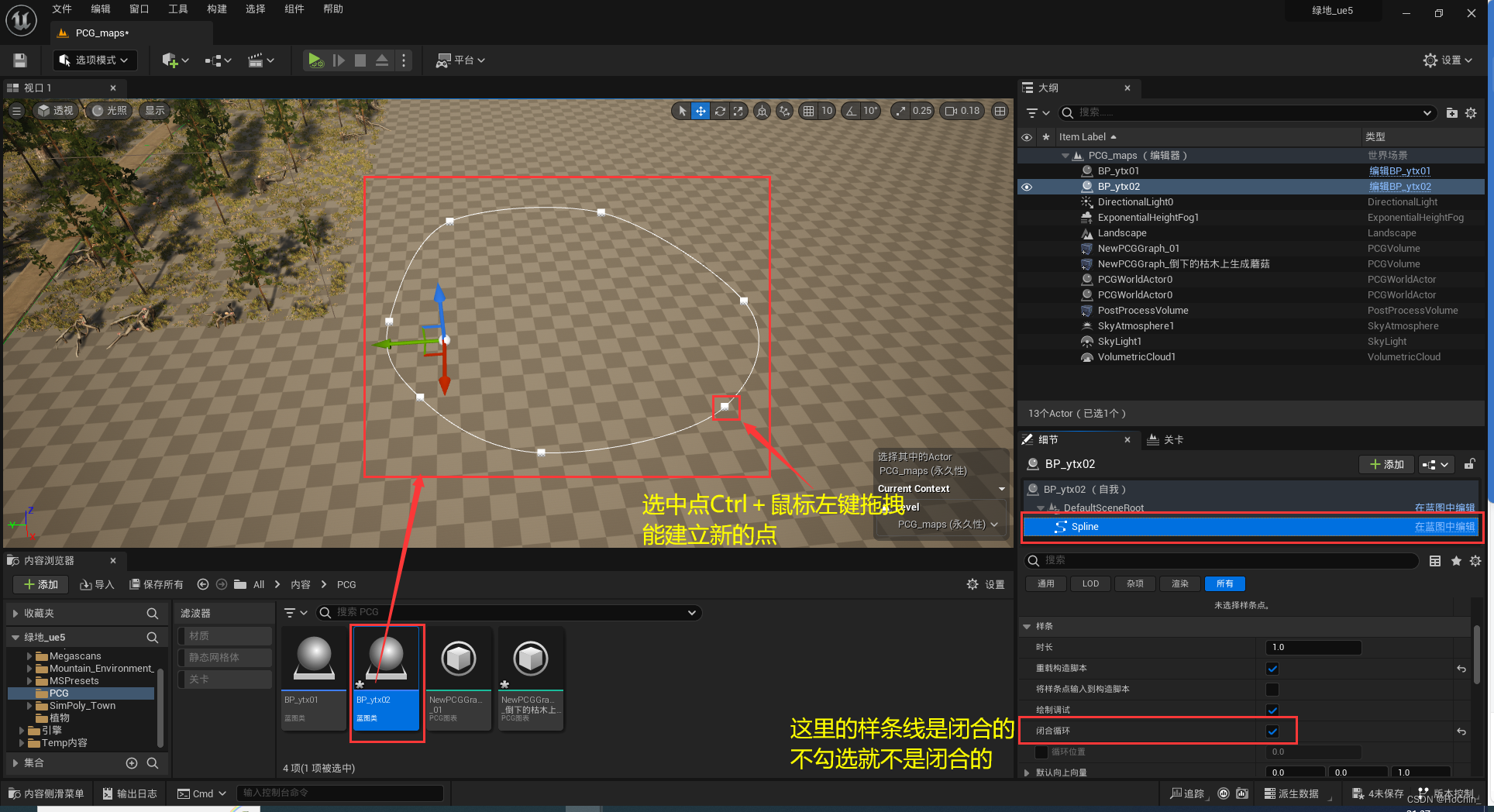Activate the rotate gizmo tool
1494x812 pixels.
coord(720,111)
